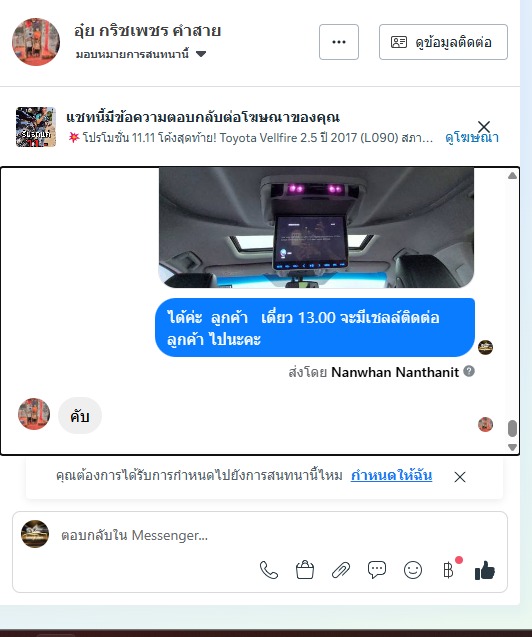
Task: Open the three-dots more options button
Action: 339,42
